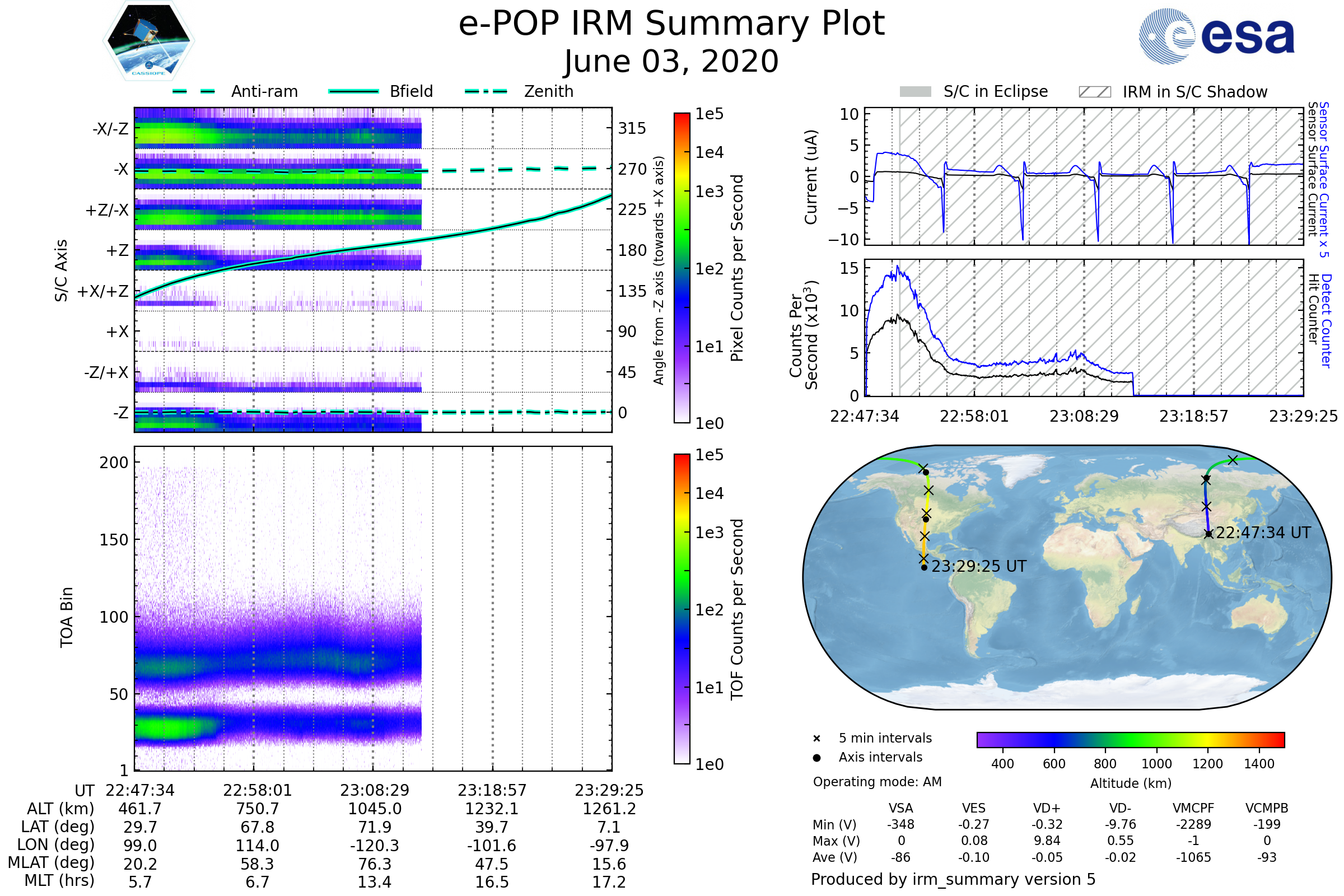The height and width of the screenshot is (896, 1344).
Task: Click the IRM in S/C Shadow hatched swatch
Action: 1094,92
